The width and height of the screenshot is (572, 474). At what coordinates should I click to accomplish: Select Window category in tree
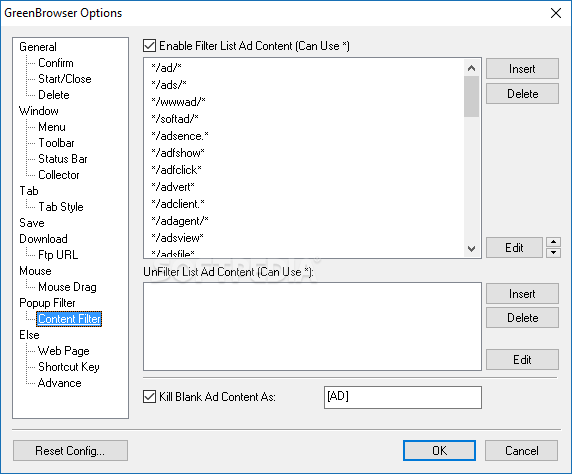pyautogui.click(x=39, y=111)
